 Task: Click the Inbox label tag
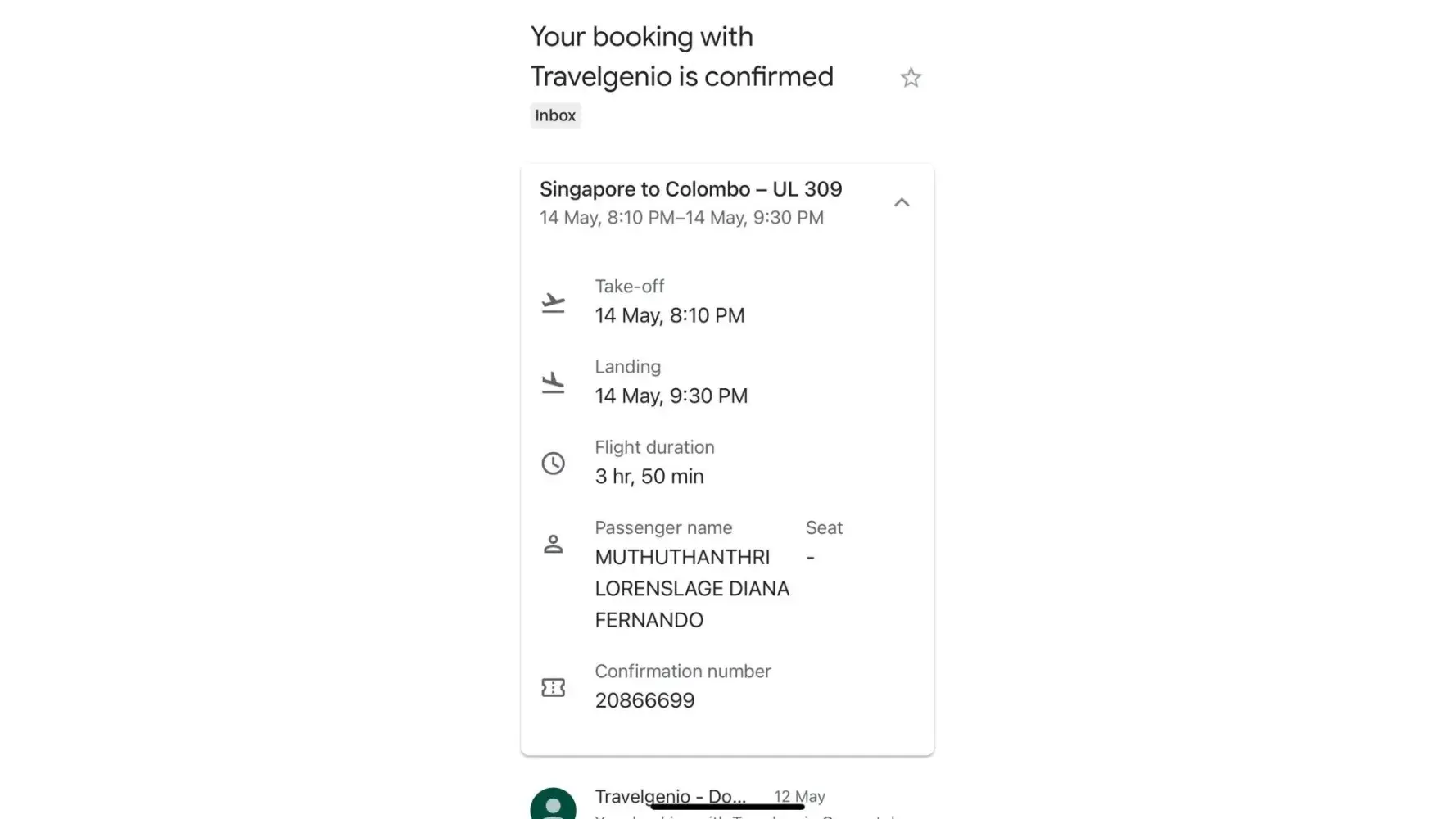pos(555,115)
